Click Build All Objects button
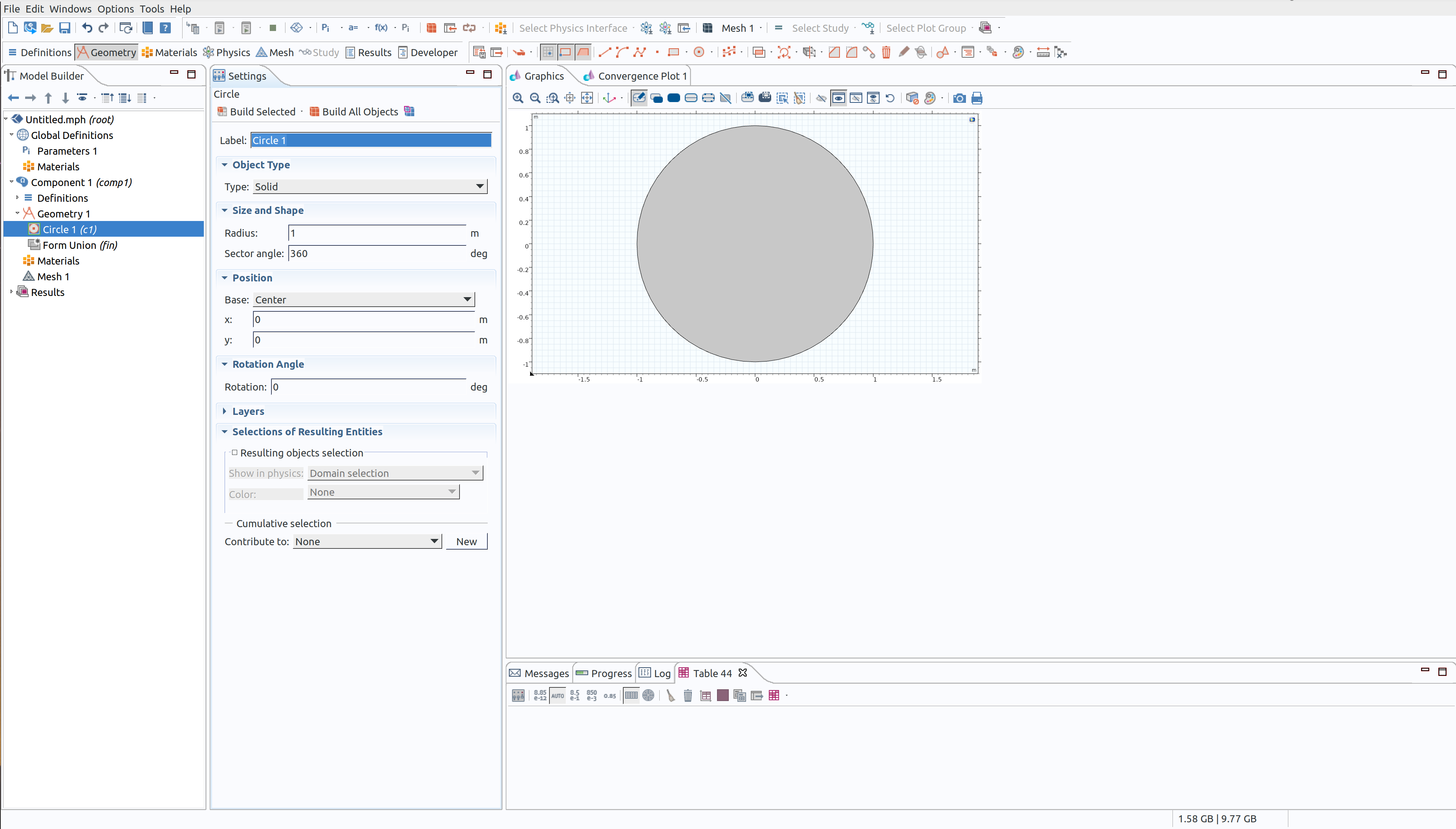The image size is (1456, 829). coord(354,111)
